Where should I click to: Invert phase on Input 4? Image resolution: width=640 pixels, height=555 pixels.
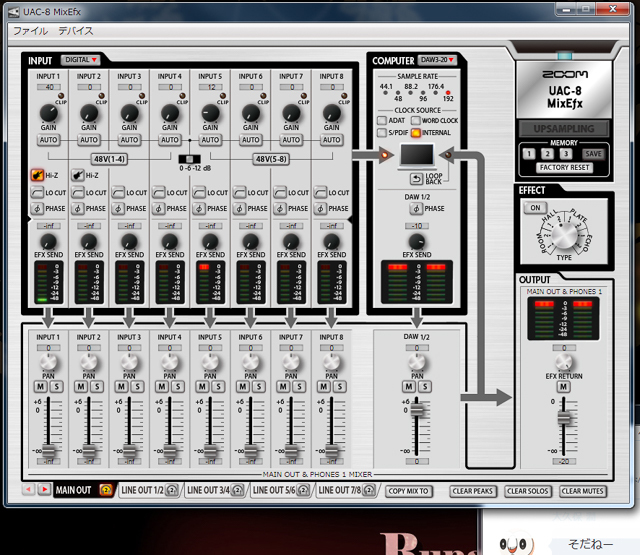[x=158, y=209]
